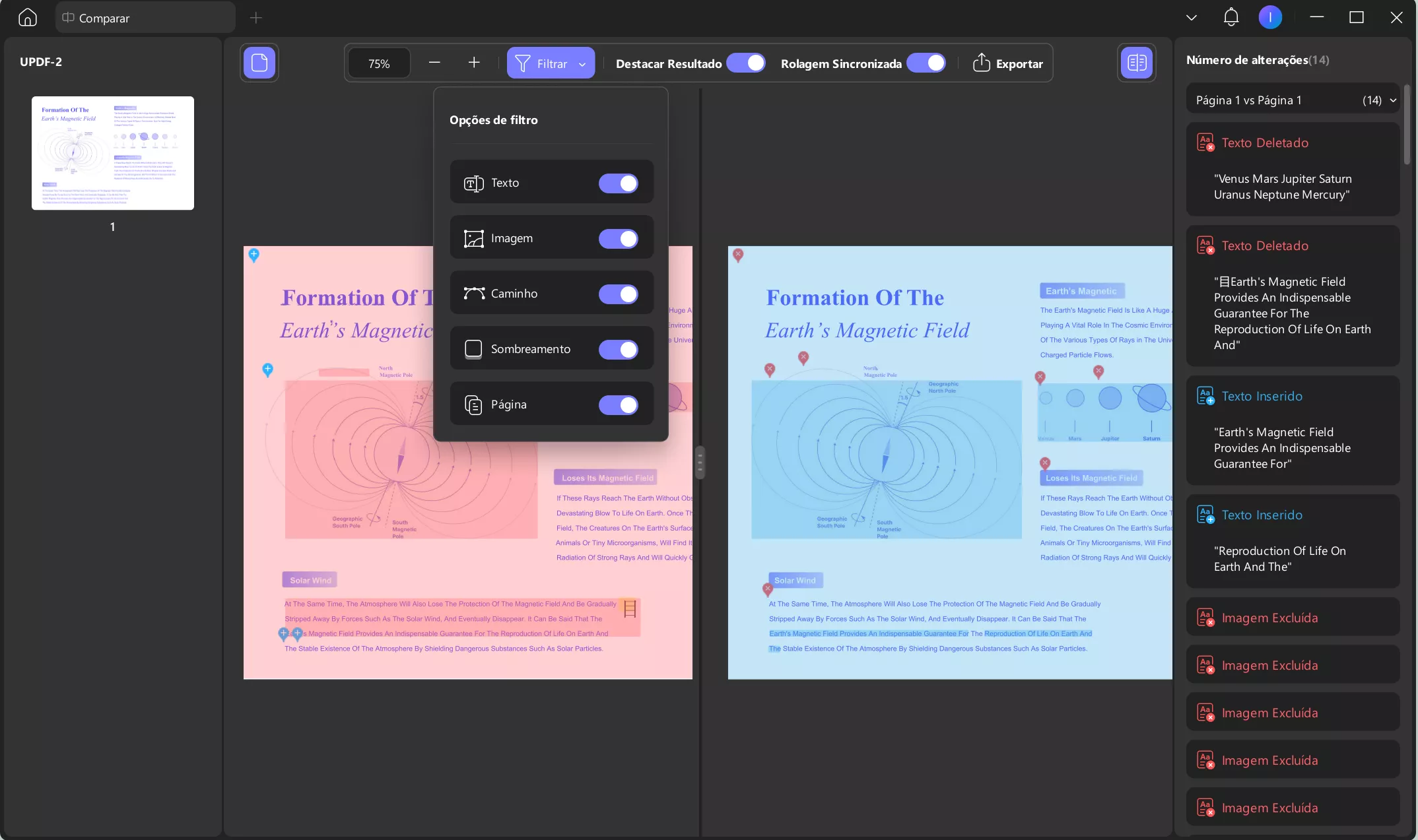Click the zoom out minus icon
This screenshot has width=1418, height=840.
(434, 63)
